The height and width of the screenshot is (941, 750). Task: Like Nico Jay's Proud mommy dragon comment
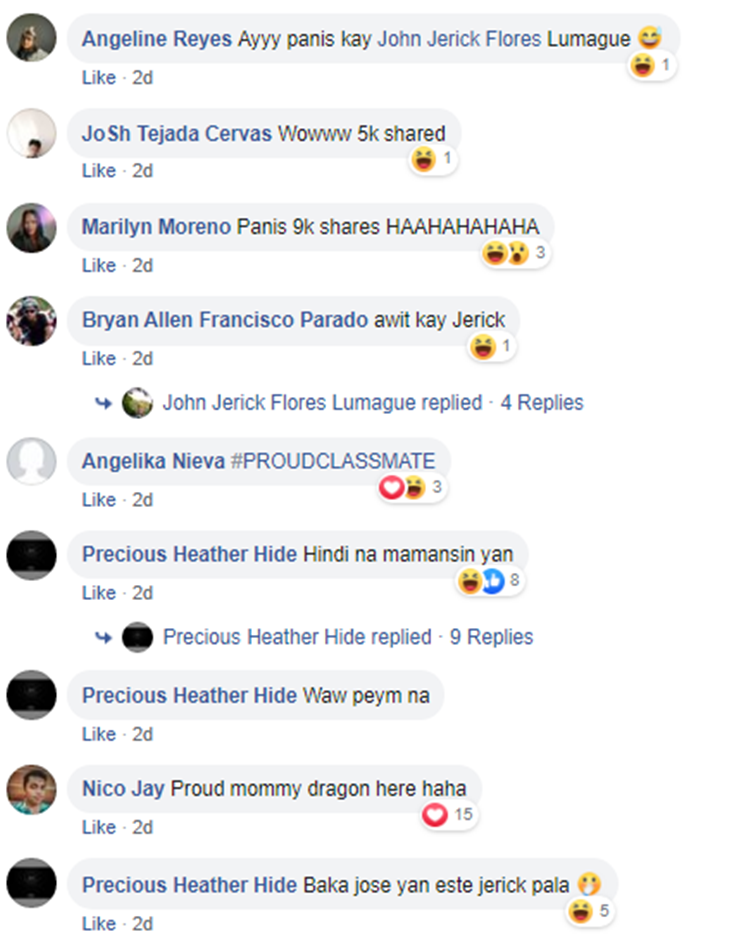[99, 827]
